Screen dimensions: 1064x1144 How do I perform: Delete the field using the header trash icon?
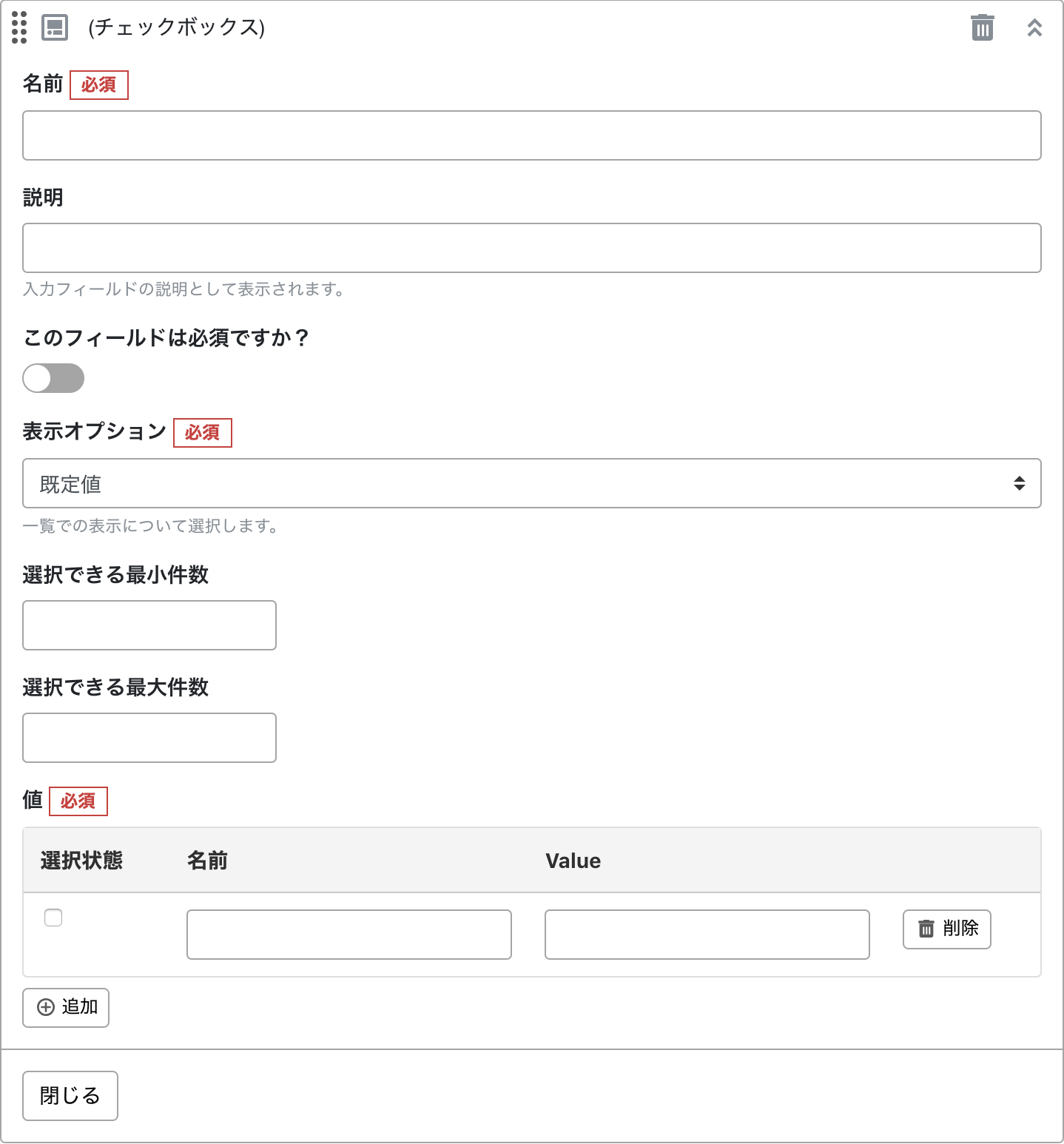[982, 28]
